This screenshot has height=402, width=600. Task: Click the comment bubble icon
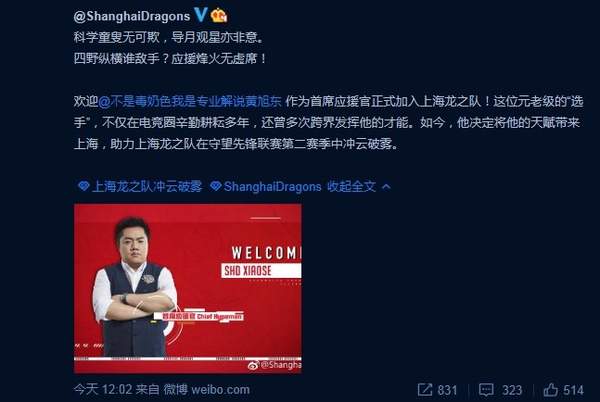(x=486, y=390)
